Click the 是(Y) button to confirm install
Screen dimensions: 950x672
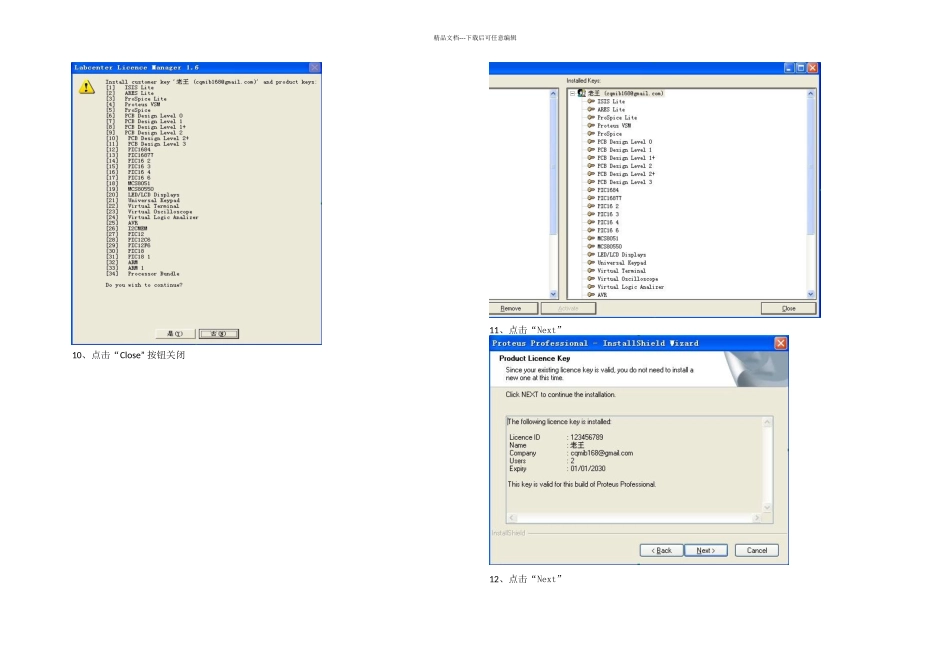point(175,334)
